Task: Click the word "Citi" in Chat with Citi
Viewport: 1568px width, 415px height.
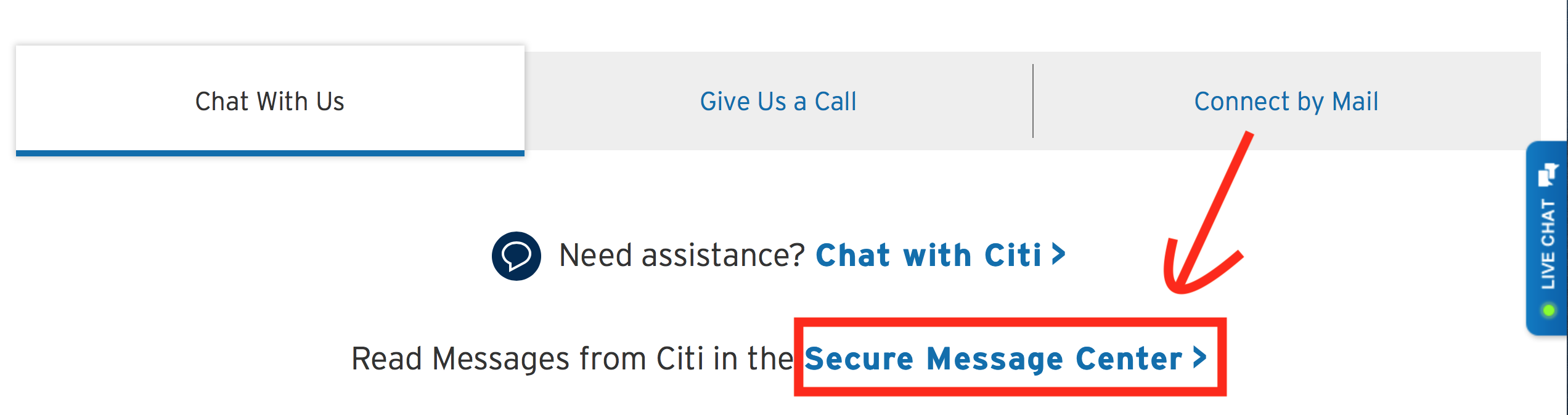Action: pyautogui.click(x=1013, y=256)
